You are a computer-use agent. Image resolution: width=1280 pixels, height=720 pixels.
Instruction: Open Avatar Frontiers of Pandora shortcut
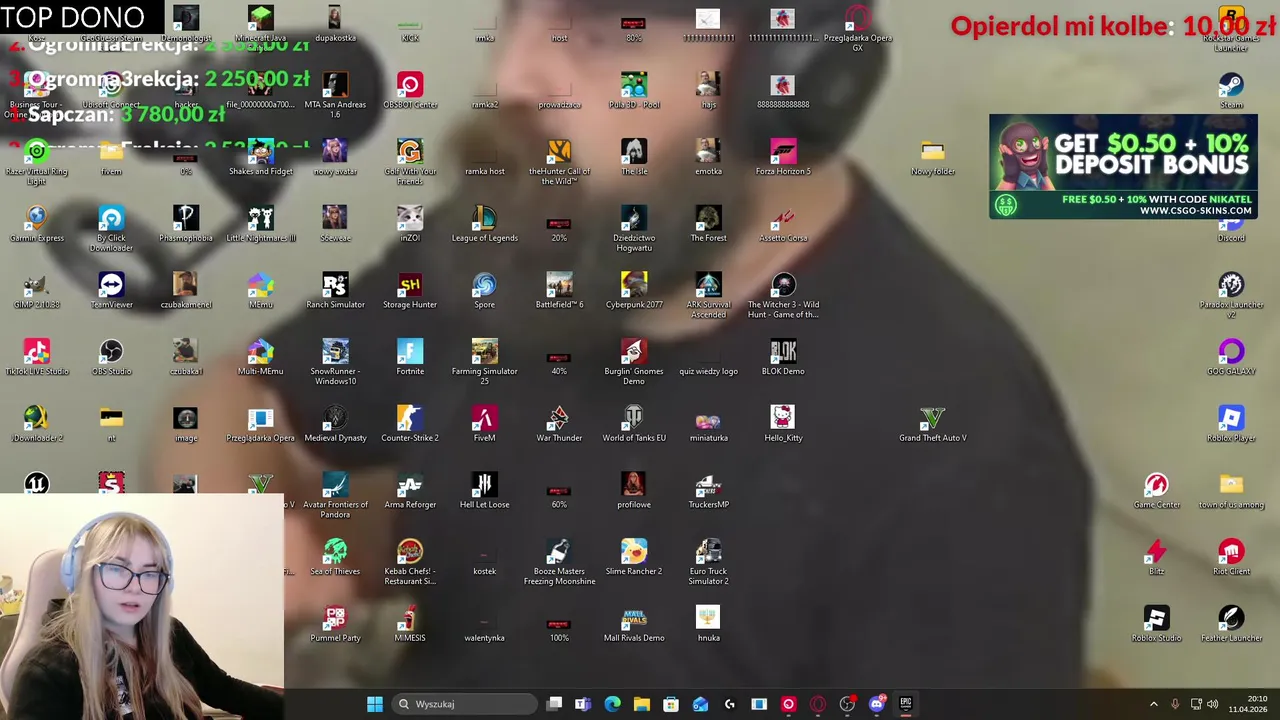[335, 495]
